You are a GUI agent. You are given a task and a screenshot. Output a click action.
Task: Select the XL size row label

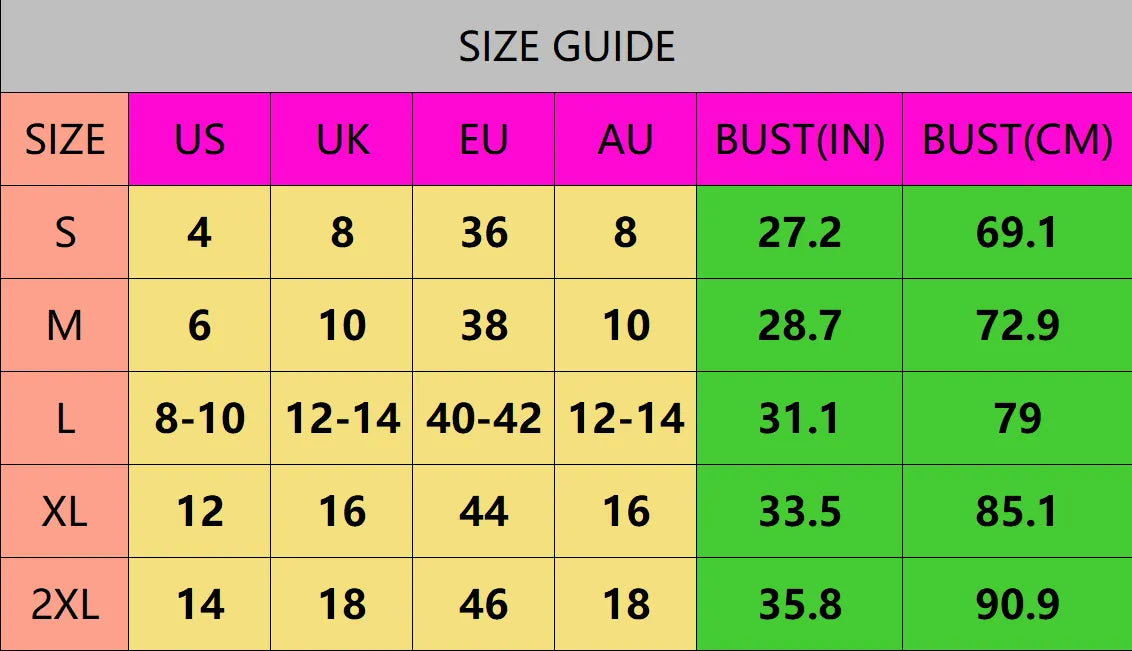tap(65, 512)
